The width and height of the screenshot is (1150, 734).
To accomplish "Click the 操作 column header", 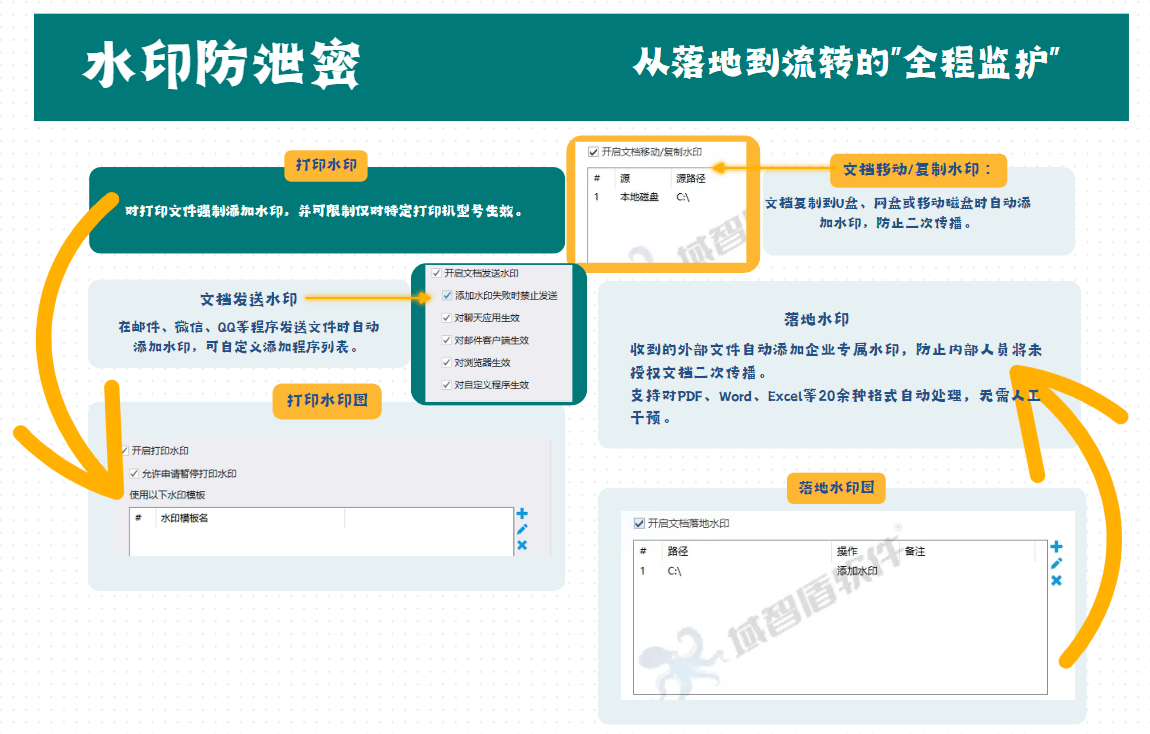I will pos(847,551).
